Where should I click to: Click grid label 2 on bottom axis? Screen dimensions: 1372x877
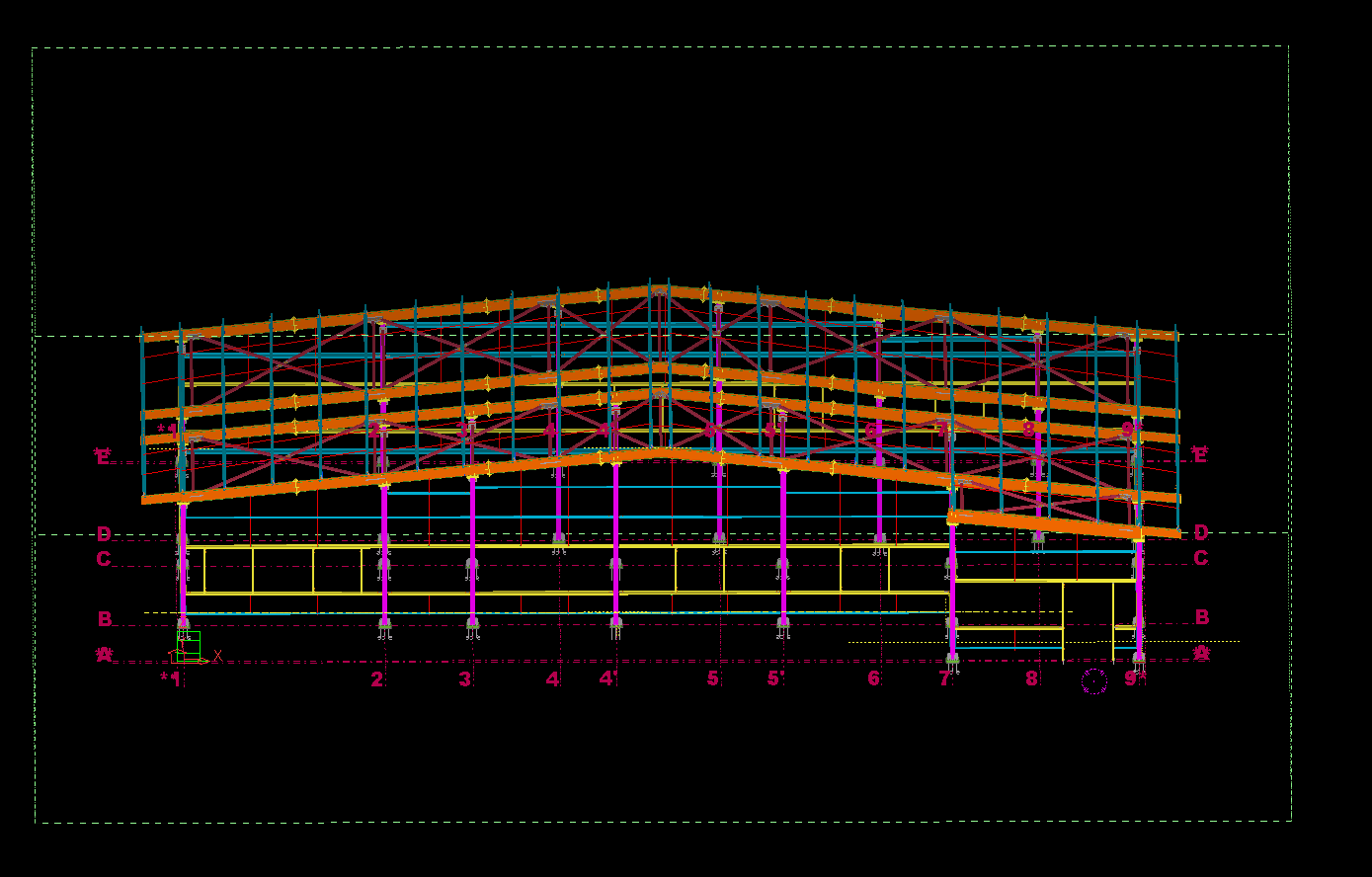point(376,679)
